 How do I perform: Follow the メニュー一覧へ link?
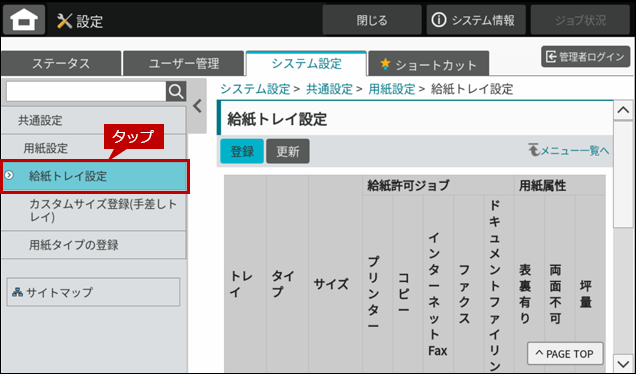pyautogui.click(x=569, y=150)
